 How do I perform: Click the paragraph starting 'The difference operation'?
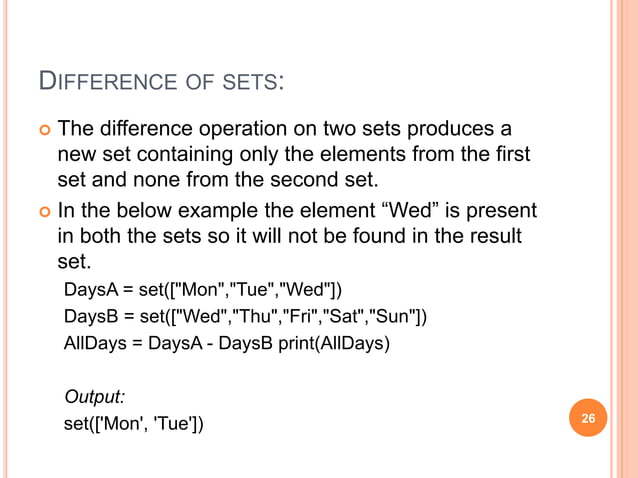click(293, 154)
